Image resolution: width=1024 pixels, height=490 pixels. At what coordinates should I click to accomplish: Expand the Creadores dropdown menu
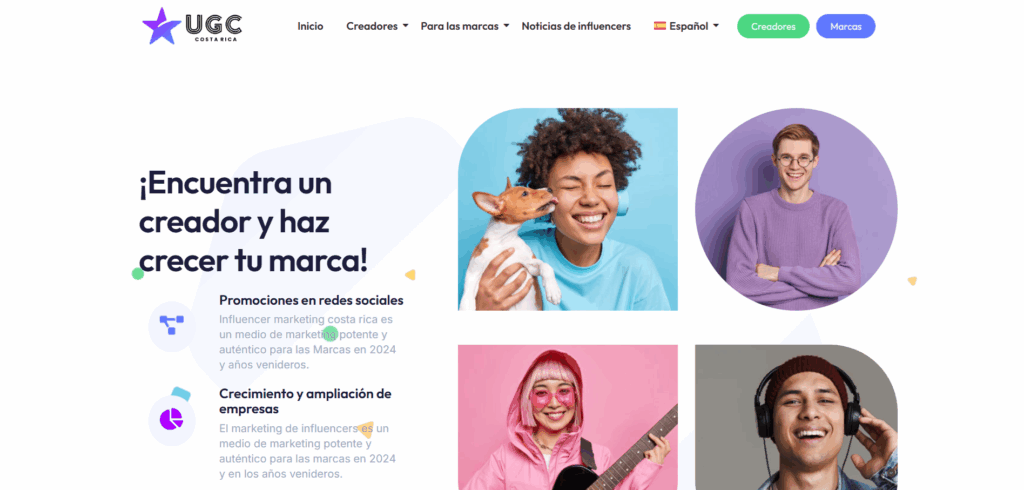(x=377, y=26)
